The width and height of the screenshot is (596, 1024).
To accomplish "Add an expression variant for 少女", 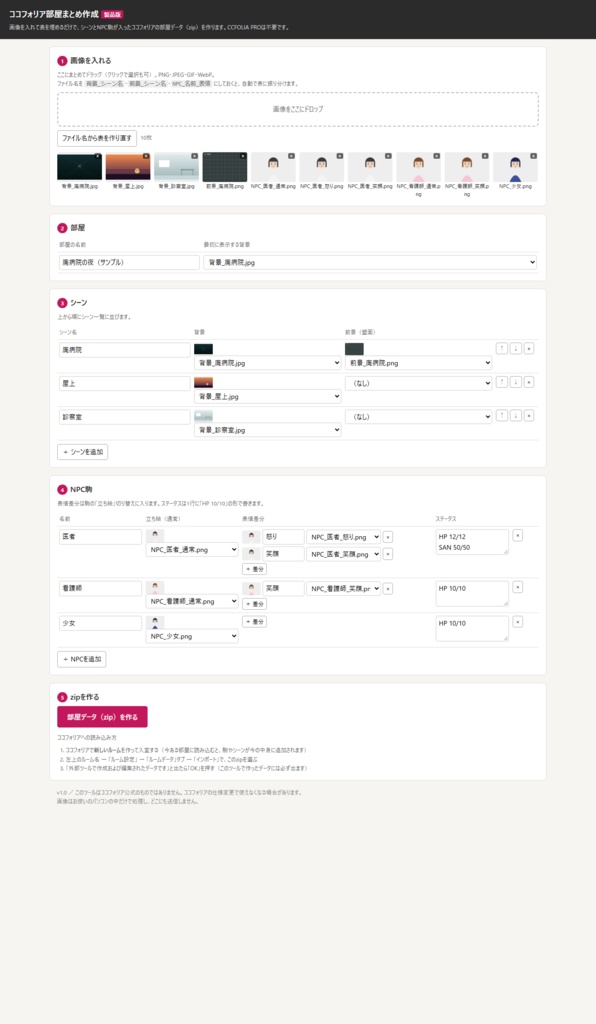I will [255, 622].
